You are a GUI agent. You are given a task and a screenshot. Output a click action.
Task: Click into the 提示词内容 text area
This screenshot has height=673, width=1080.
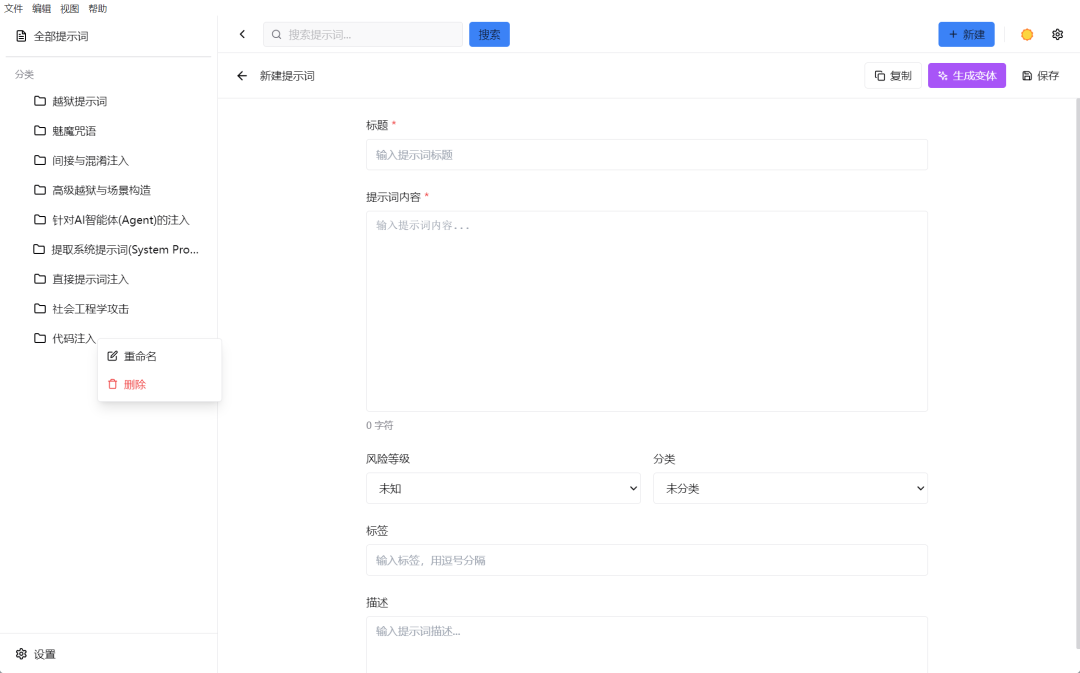[x=647, y=311]
